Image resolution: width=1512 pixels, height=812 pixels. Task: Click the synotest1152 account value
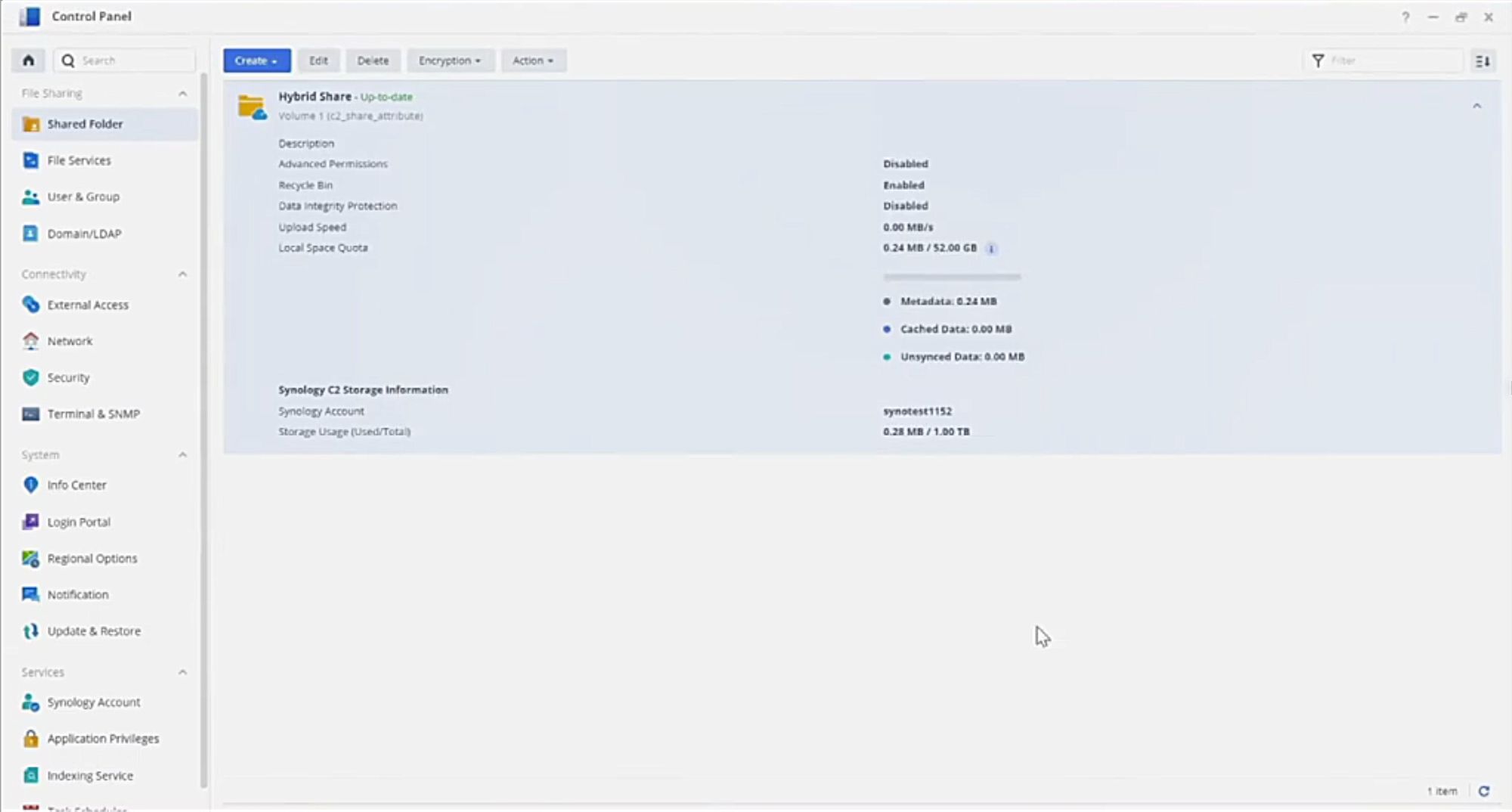917,411
